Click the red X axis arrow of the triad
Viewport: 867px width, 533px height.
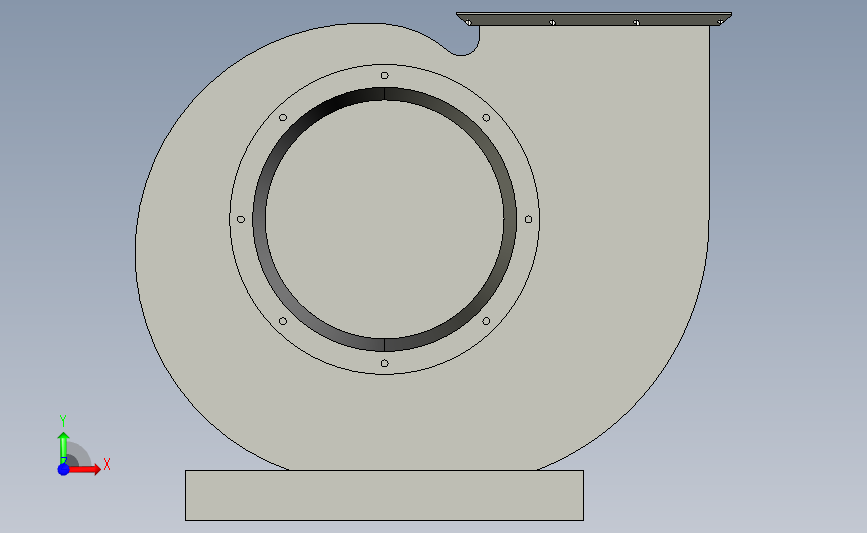pos(86,469)
